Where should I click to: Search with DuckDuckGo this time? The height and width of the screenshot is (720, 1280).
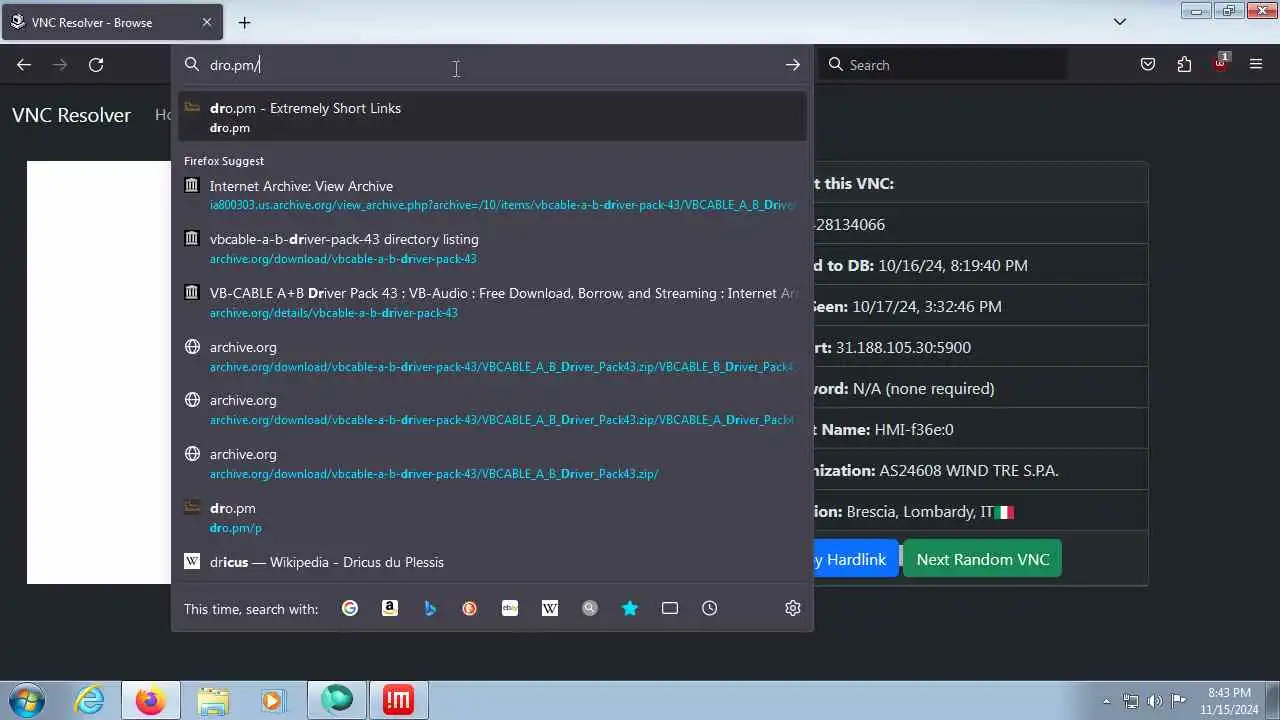pos(470,608)
